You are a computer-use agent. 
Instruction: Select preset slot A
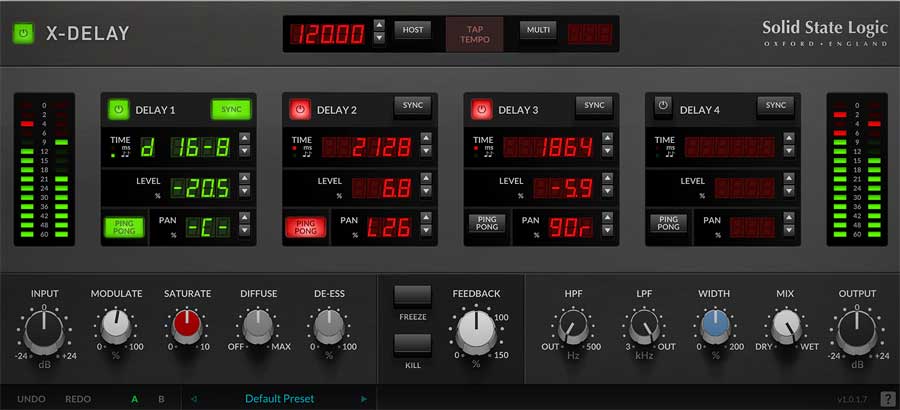pos(135,399)
